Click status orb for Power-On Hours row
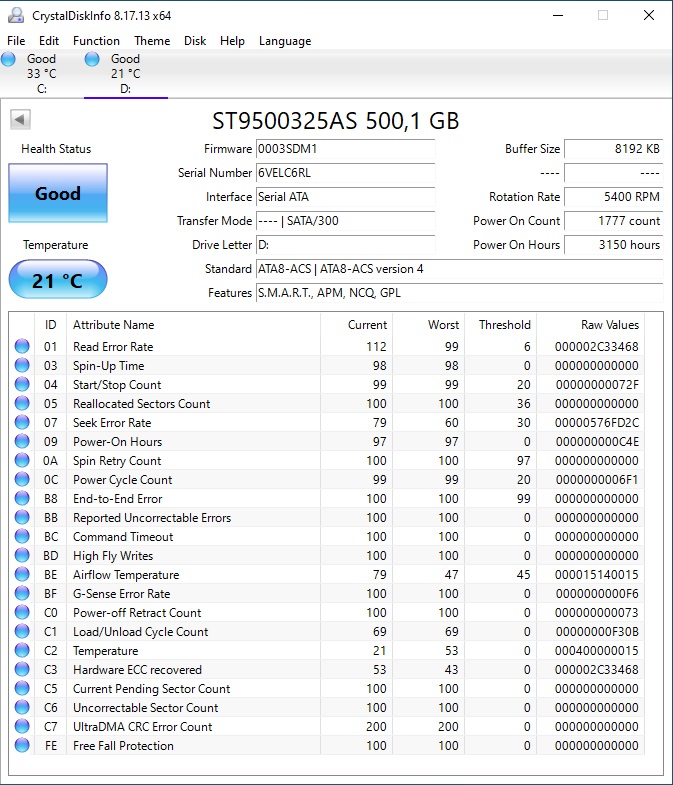Screen dimensions: 673x785 click(x=22, y=441)
